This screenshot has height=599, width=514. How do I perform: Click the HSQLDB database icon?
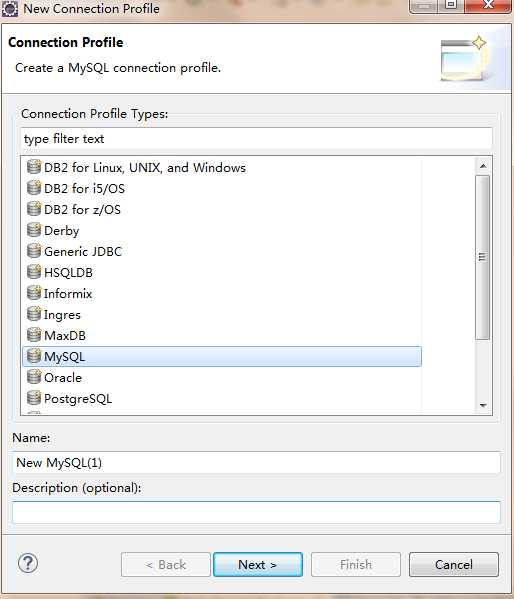34,272
